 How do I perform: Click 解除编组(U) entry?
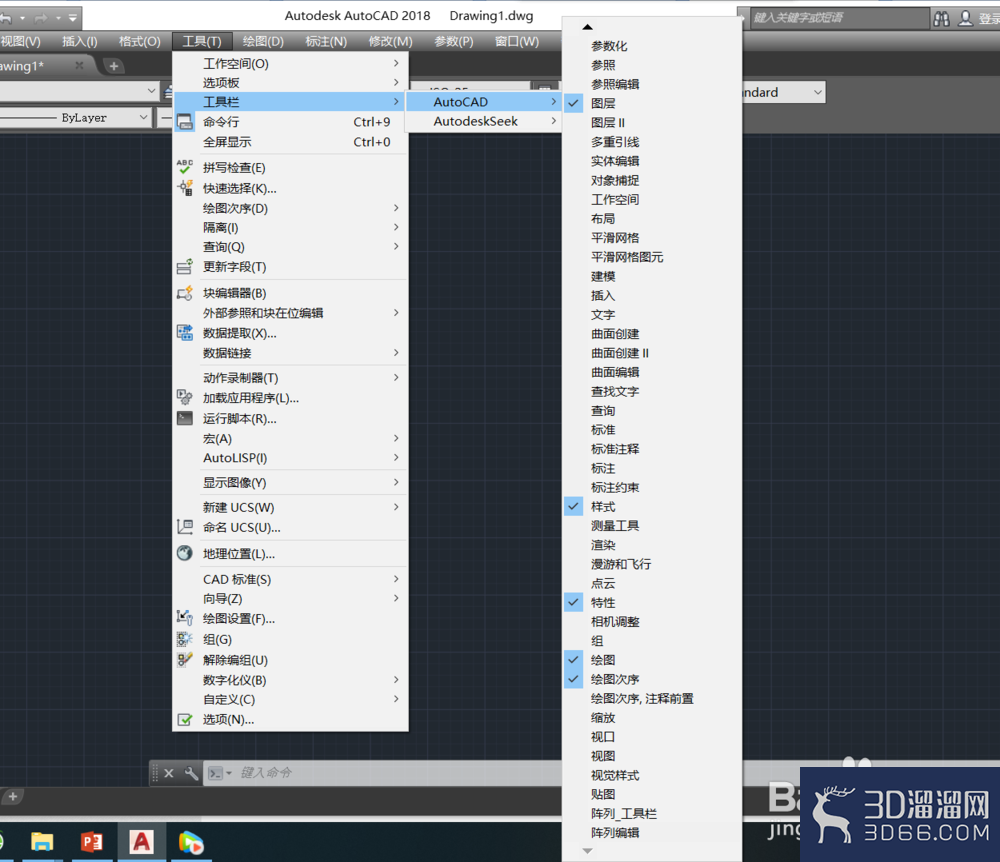(x=290, y=660)
